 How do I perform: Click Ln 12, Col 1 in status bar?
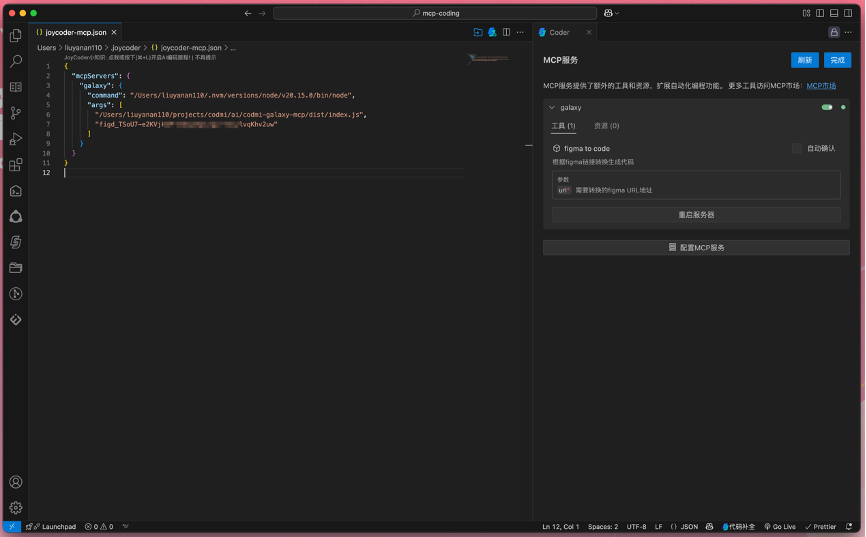[x=561, y=527]
